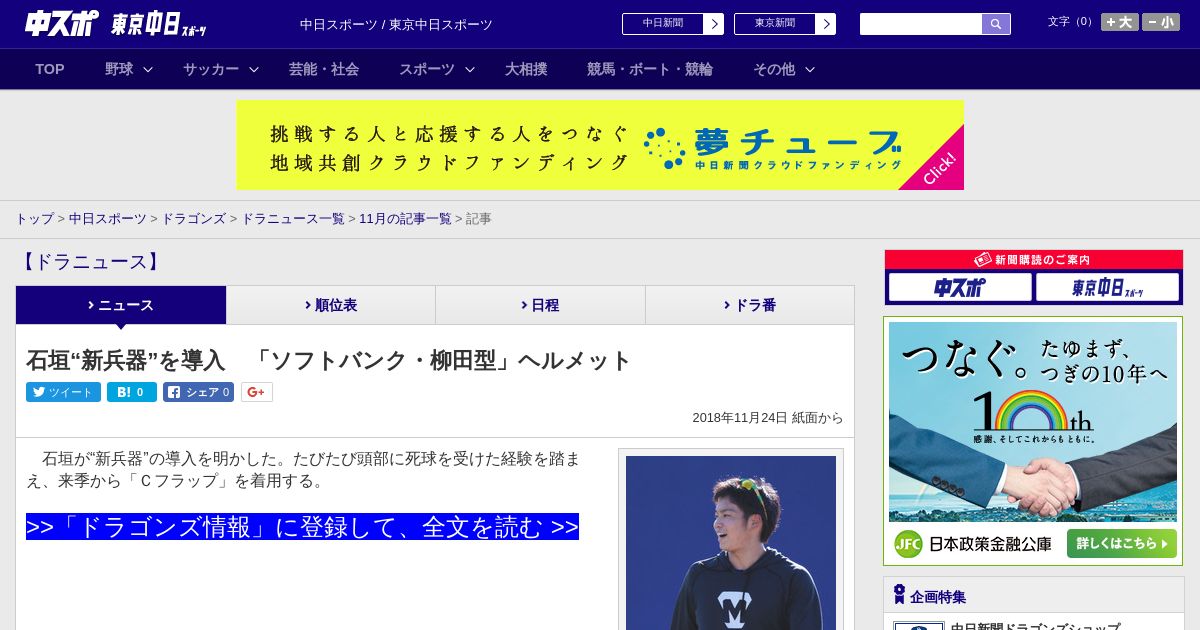Screen dimensions: 1200x630
Task: Open the その他 navigation menu
Action: (x=774, y=69)
